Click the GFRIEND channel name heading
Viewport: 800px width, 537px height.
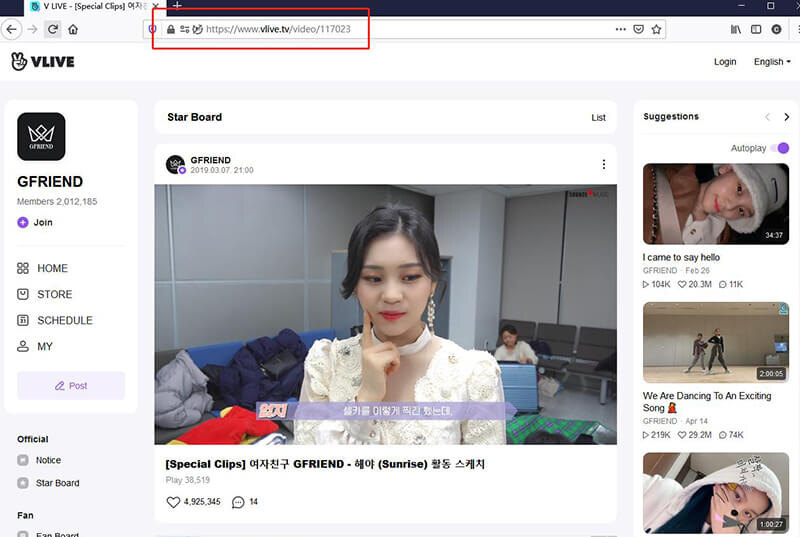pyautogui.click(x=50, y=182)
